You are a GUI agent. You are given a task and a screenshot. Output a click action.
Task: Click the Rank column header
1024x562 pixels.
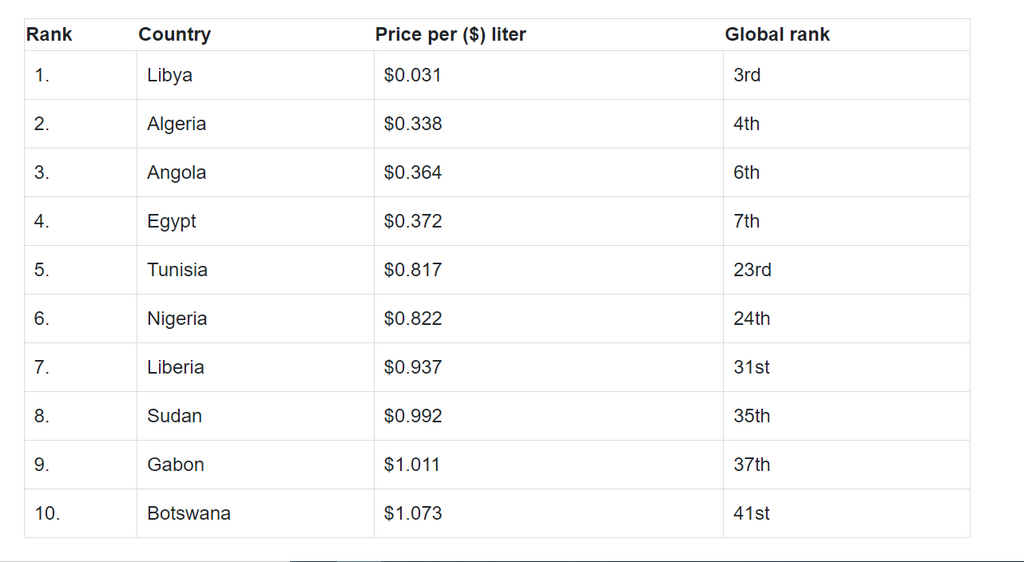[x=50, y=35]
